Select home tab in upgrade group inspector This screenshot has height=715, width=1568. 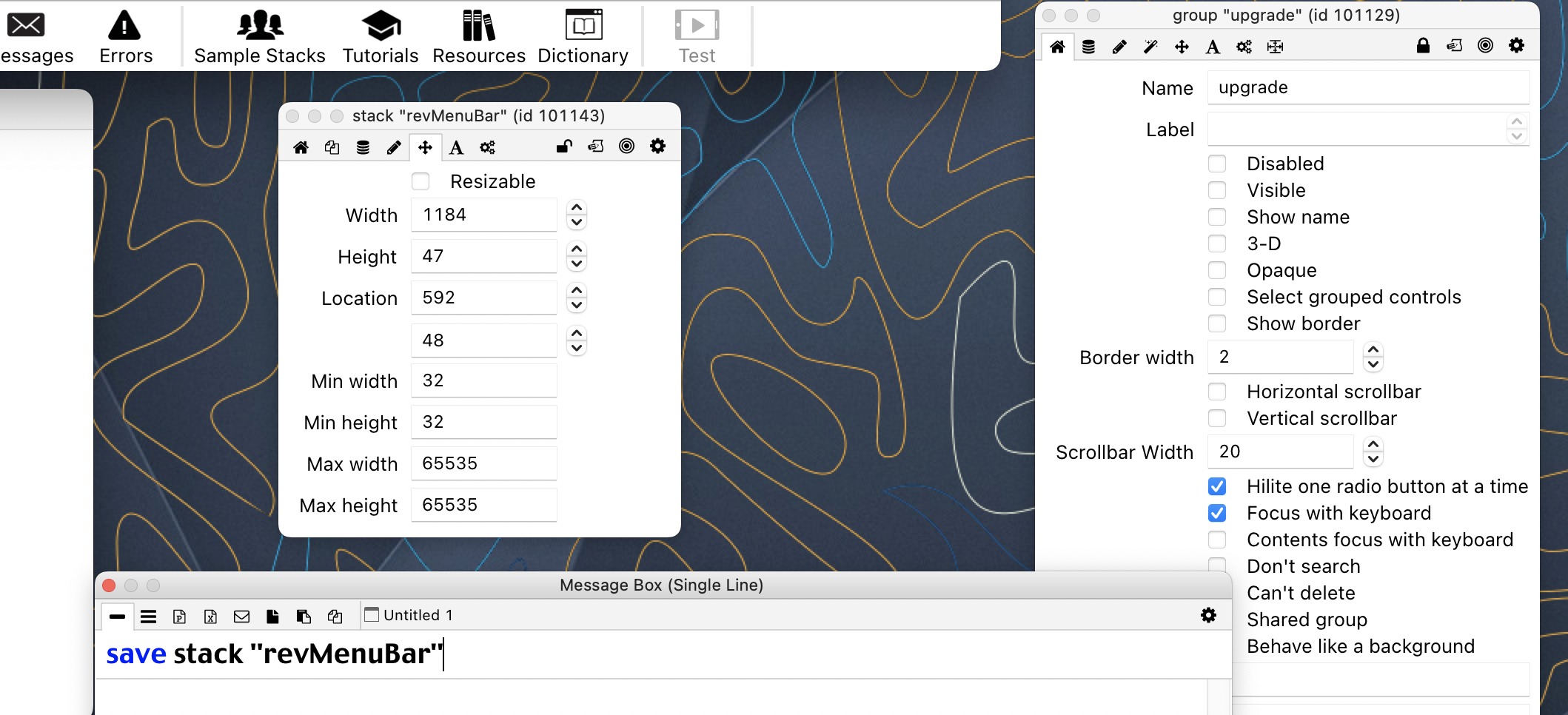1057,47
